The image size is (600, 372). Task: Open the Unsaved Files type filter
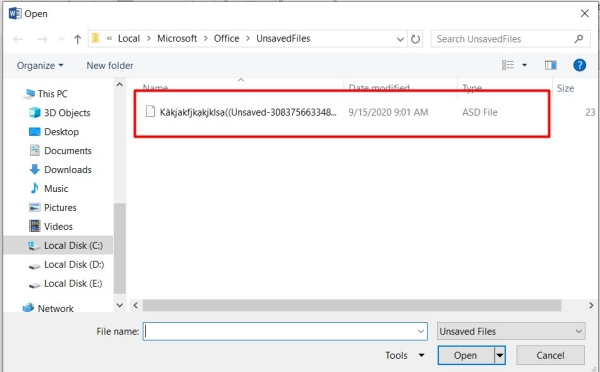pos(511,331)
